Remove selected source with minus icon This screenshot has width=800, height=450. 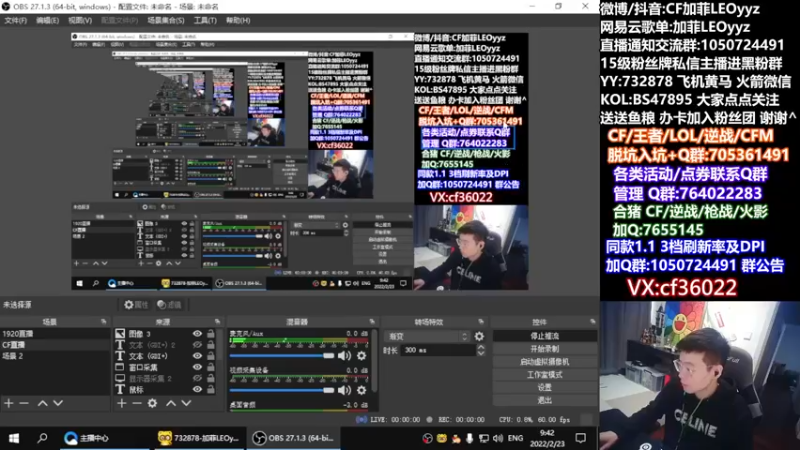137,403
